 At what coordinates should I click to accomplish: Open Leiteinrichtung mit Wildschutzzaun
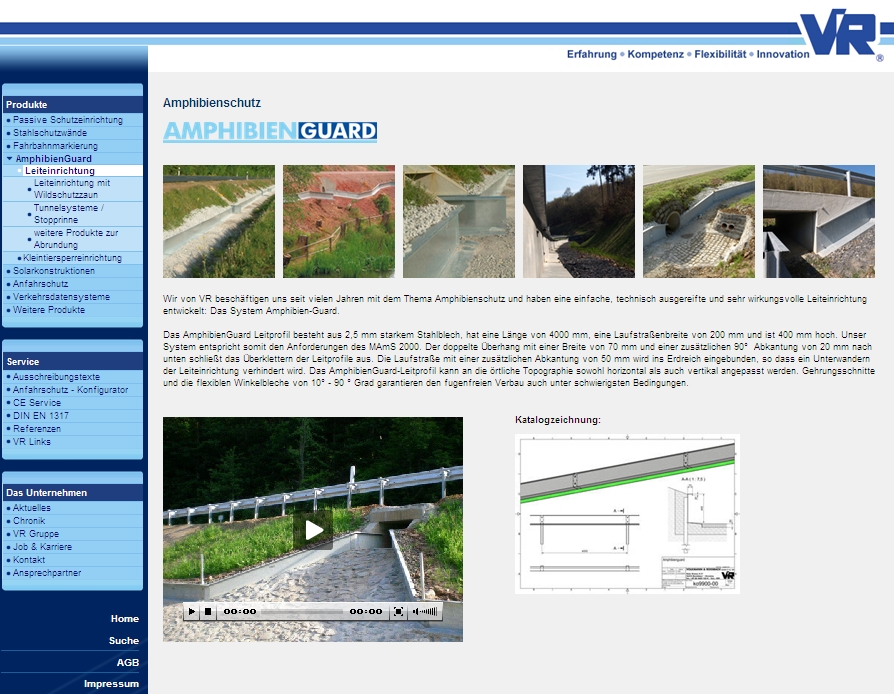[x=72, y=189]
